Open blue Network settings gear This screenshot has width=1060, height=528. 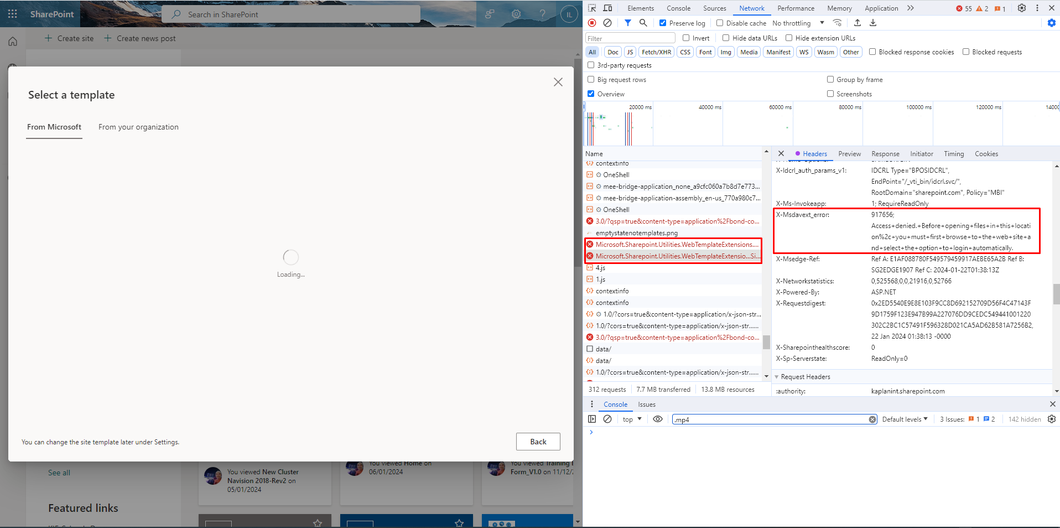(1051, 23)
